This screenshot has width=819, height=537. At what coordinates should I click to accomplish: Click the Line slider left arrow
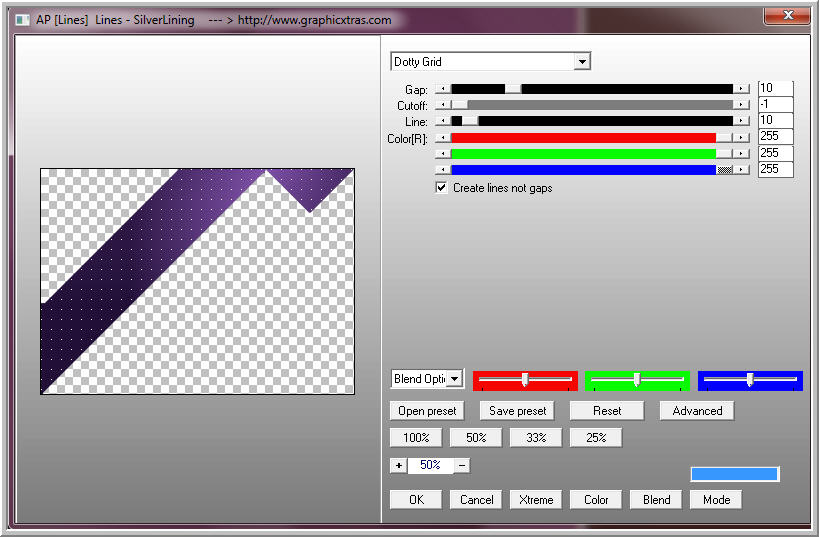click(443, 121)
